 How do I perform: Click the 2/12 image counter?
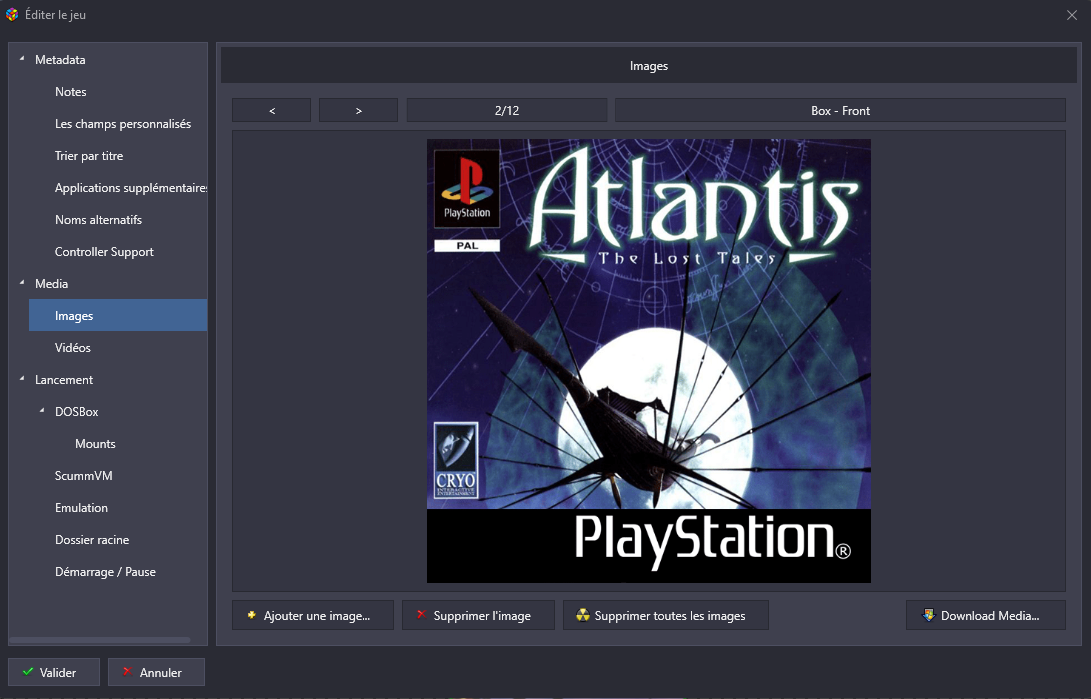click(507, 111)
